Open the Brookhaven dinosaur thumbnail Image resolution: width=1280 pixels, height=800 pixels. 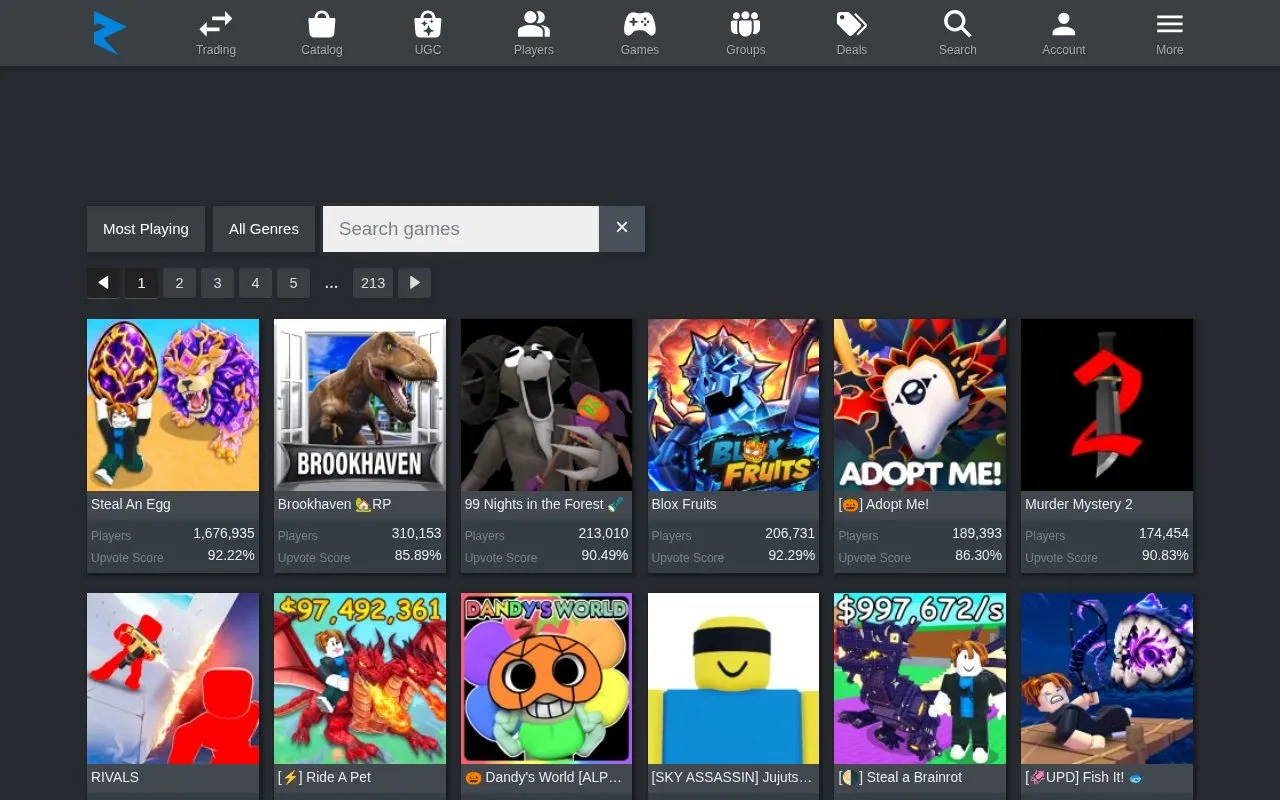(x=360, y=405)
